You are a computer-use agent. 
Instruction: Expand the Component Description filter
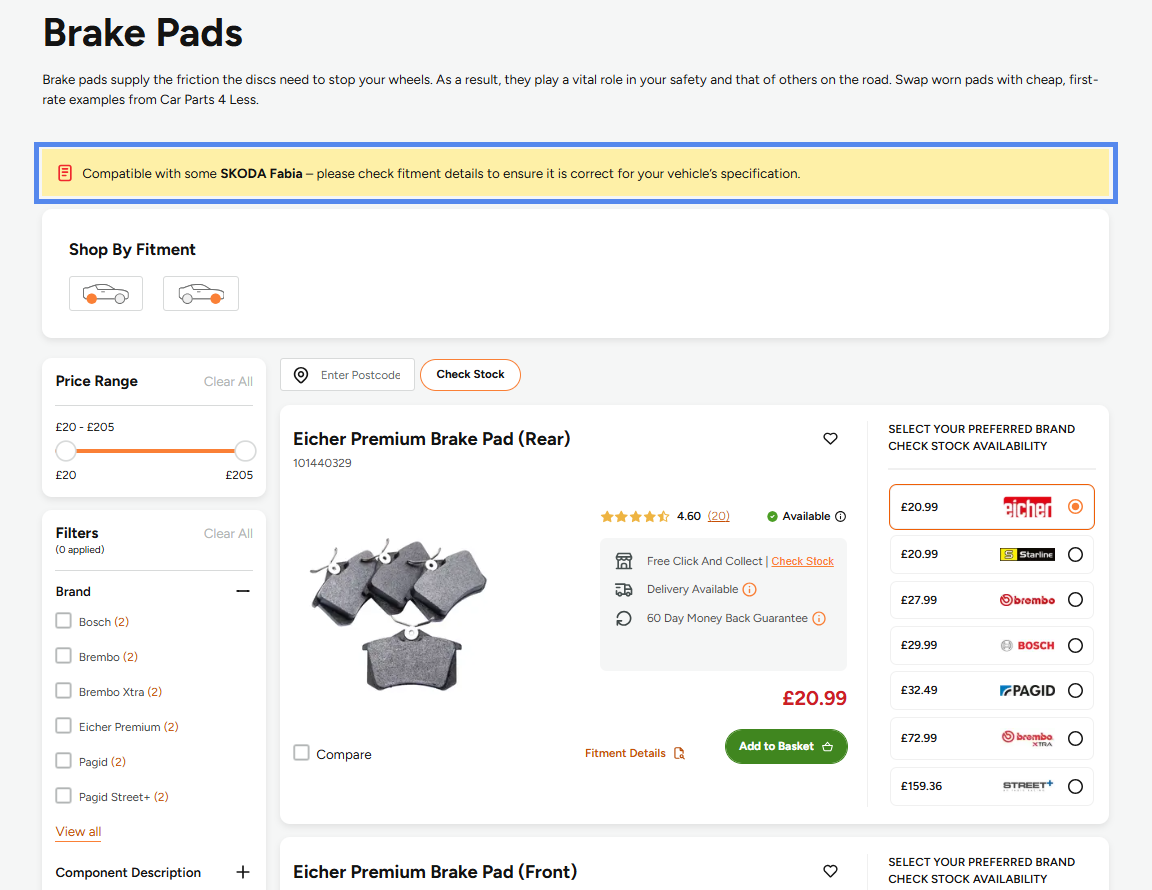tap(243, 872)
